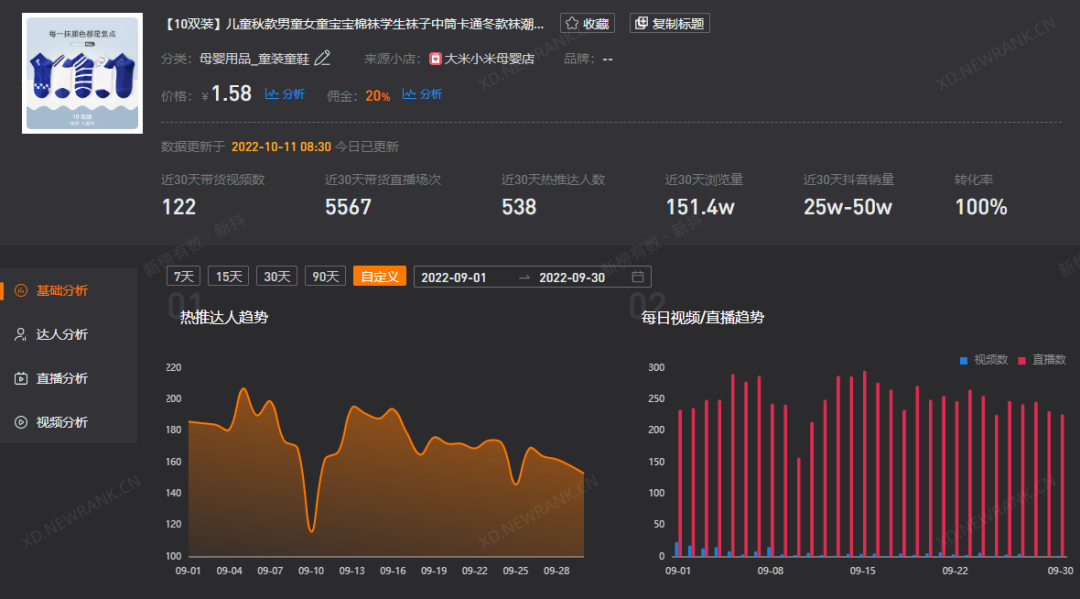Screen dimensions: 1080x599
Task: Open start date 2022-09-01 picker
Action: pos(454,277)
